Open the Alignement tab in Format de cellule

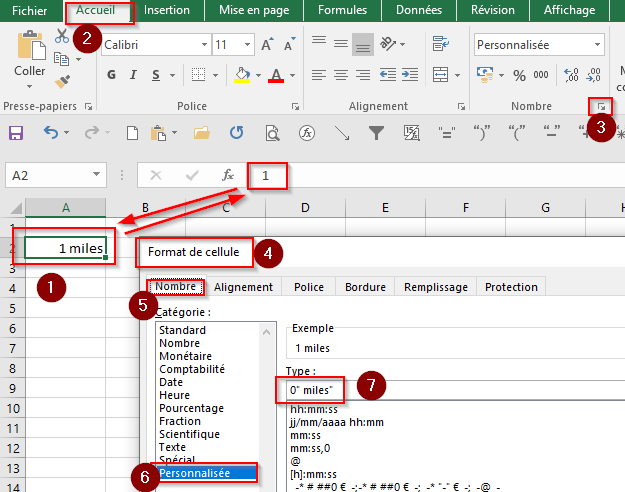(x=243, y=287)
